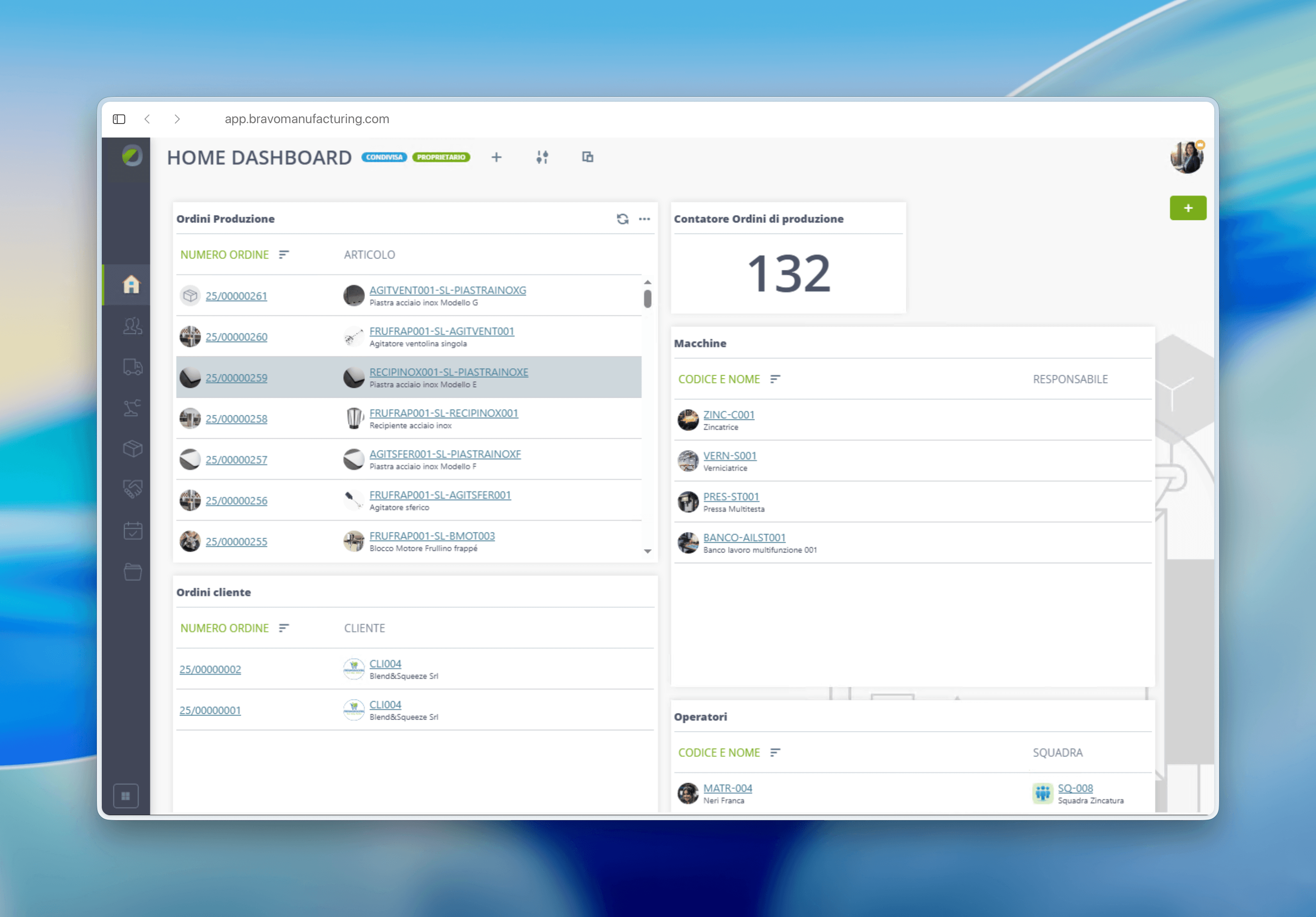The image size is (1316, 917).
Task: Toggle the browser sidebar panel icon
Action: [x=119, y=119]
